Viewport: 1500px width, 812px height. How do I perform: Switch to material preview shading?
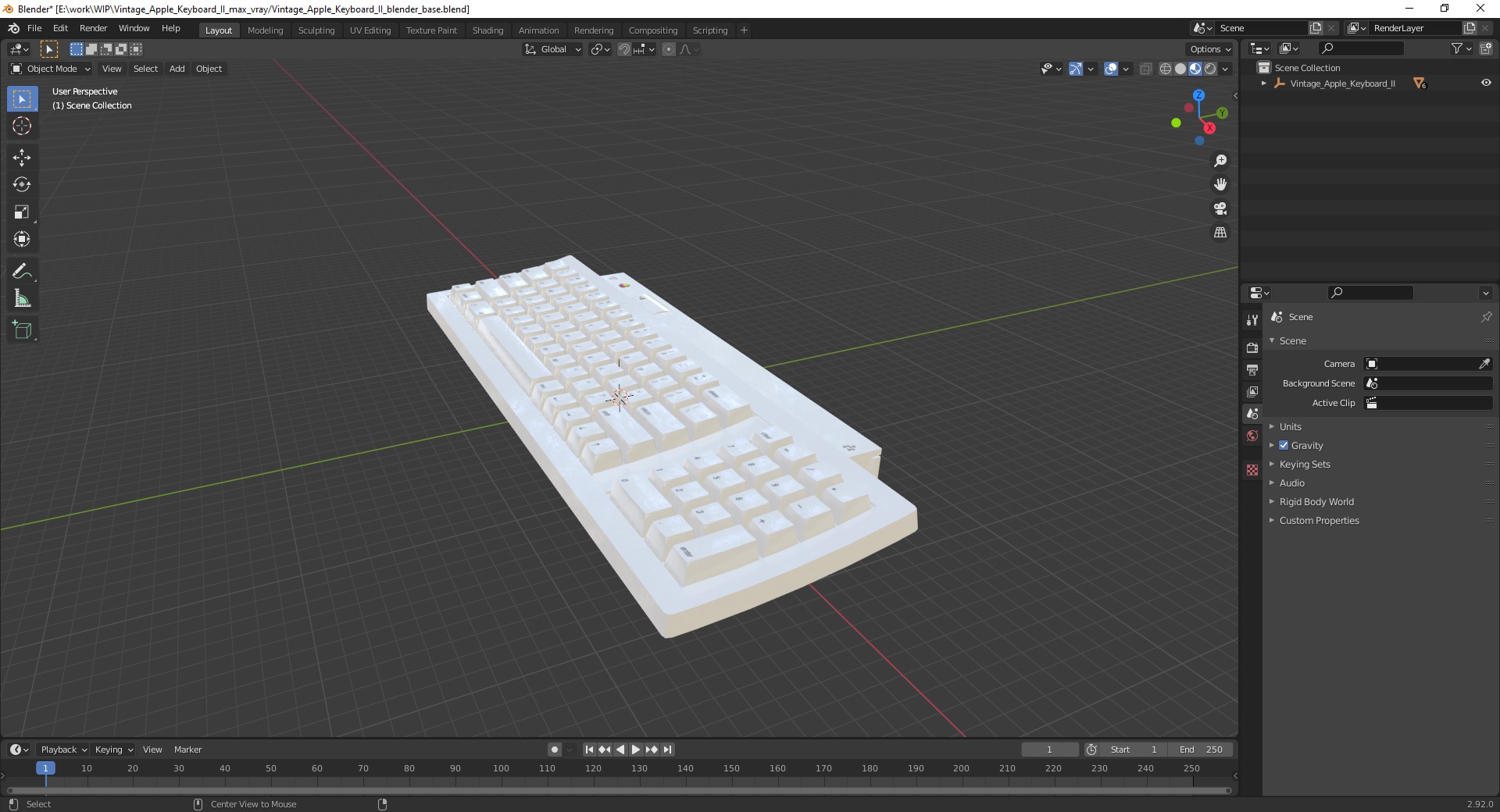(1195, 69)
